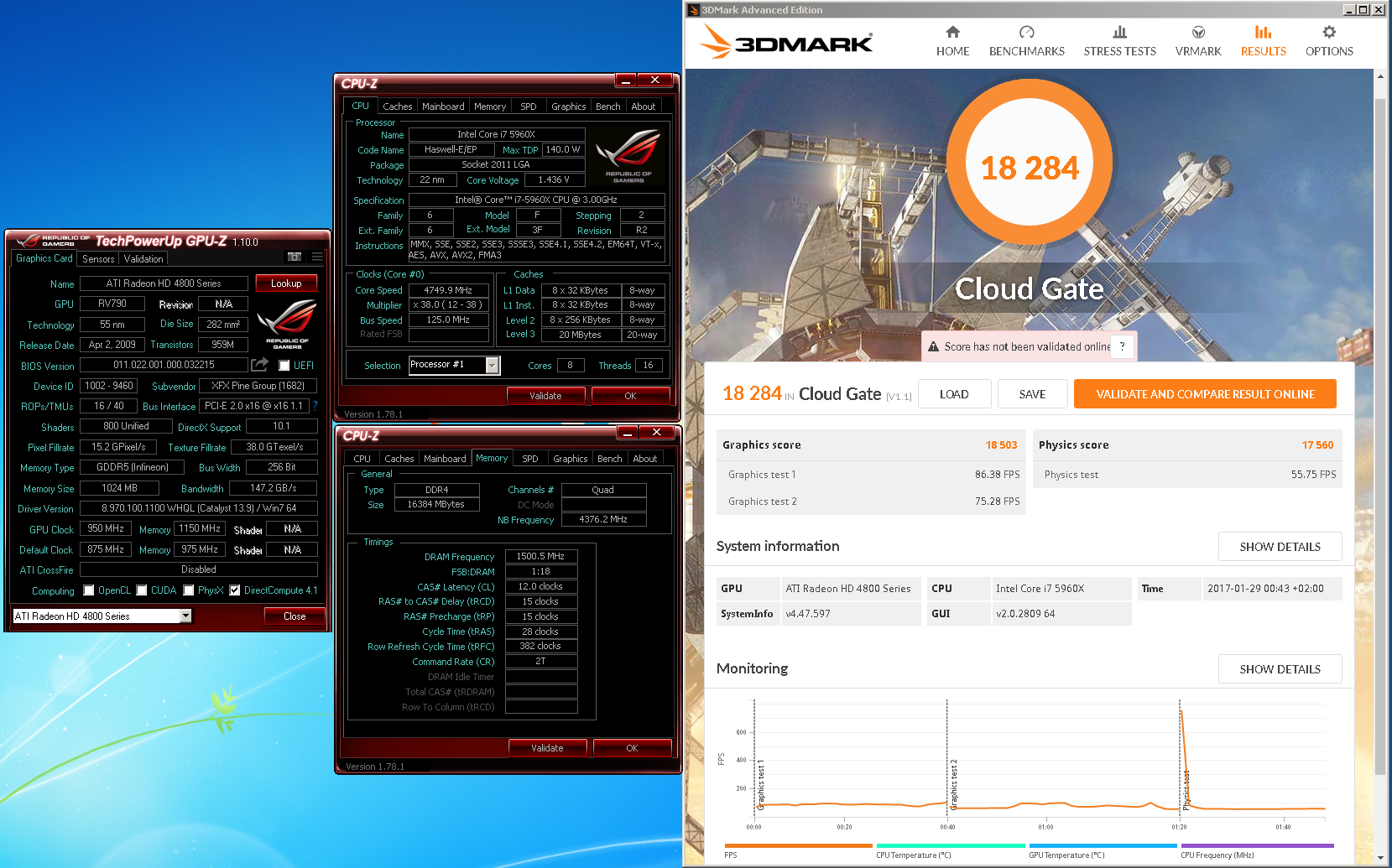Screen dimensions: 1392x868
Task: Click Validate and Compare Result Online
Action: (1205, 394)
